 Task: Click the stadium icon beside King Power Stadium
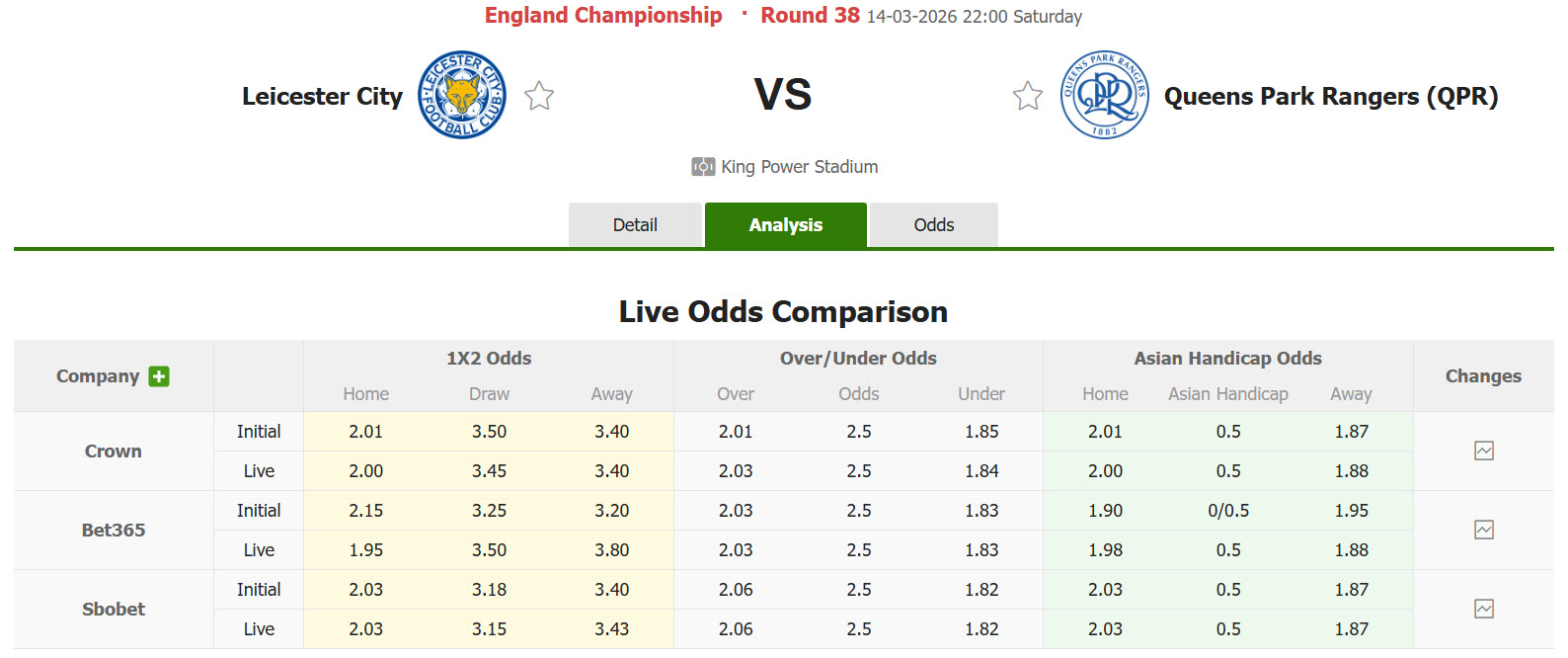click(x=703, y=166)
